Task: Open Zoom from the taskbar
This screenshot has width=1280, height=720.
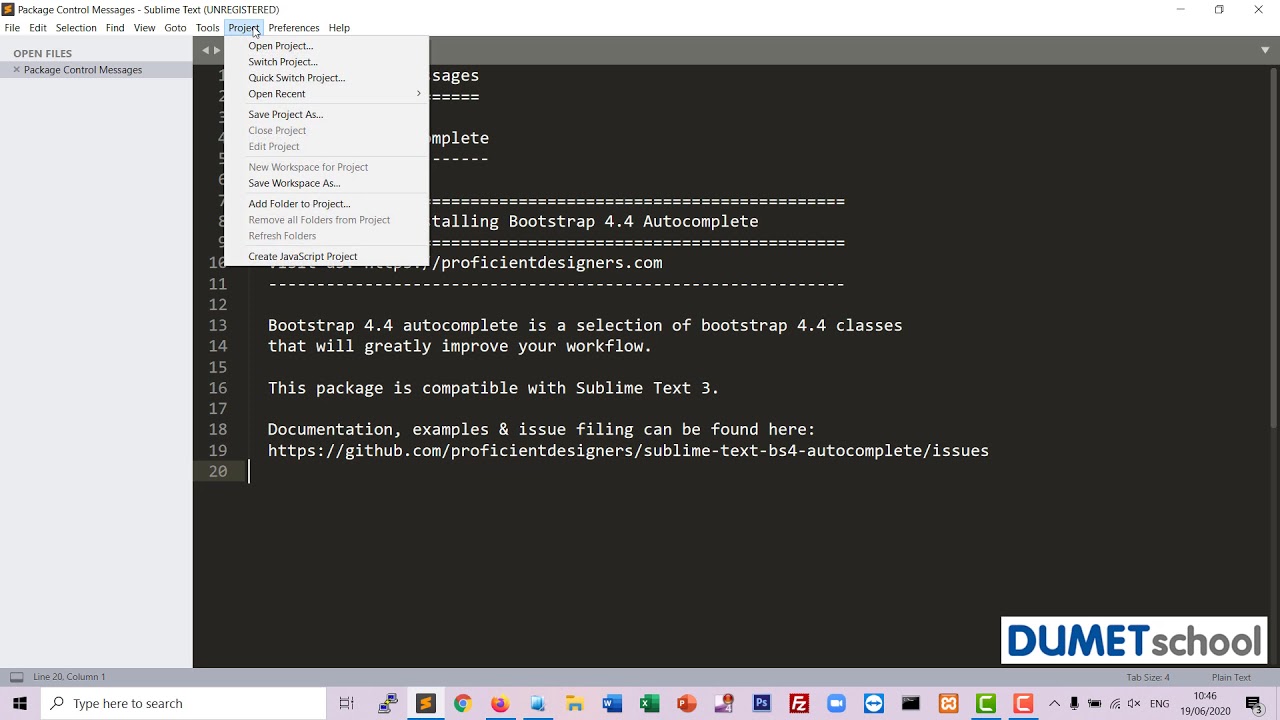Action: pyautogui.click(x=836, y=703)
